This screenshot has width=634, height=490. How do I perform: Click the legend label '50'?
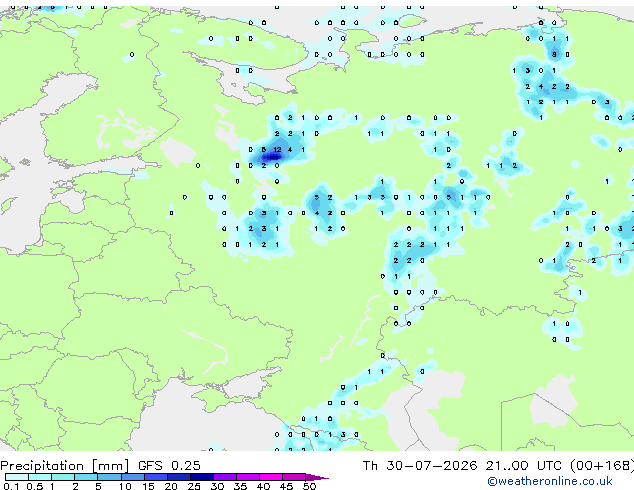pyautogui.click(x=309, y=486)
